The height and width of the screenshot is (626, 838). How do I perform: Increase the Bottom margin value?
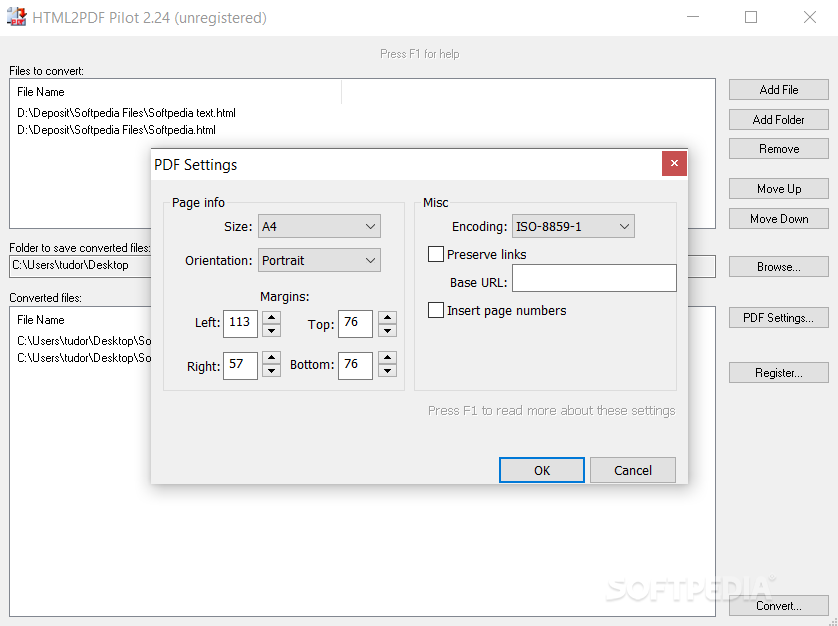387,358
